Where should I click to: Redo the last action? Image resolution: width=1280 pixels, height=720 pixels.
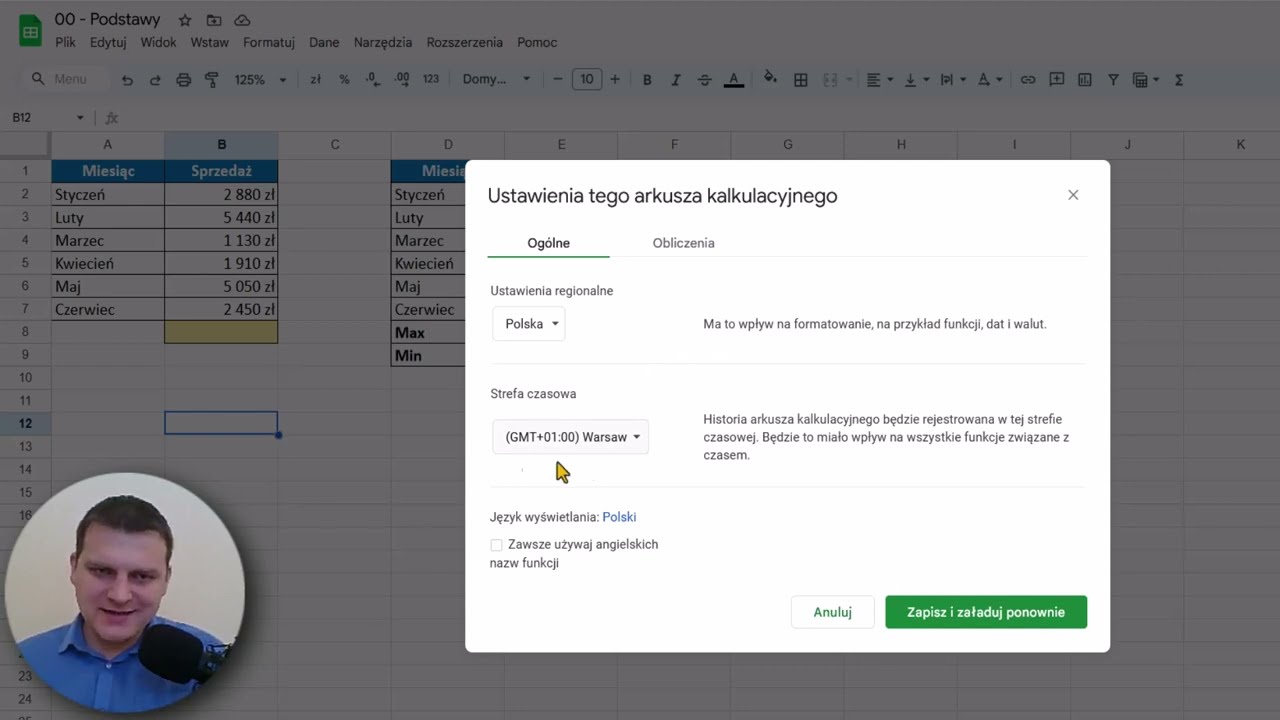point(155,80)
